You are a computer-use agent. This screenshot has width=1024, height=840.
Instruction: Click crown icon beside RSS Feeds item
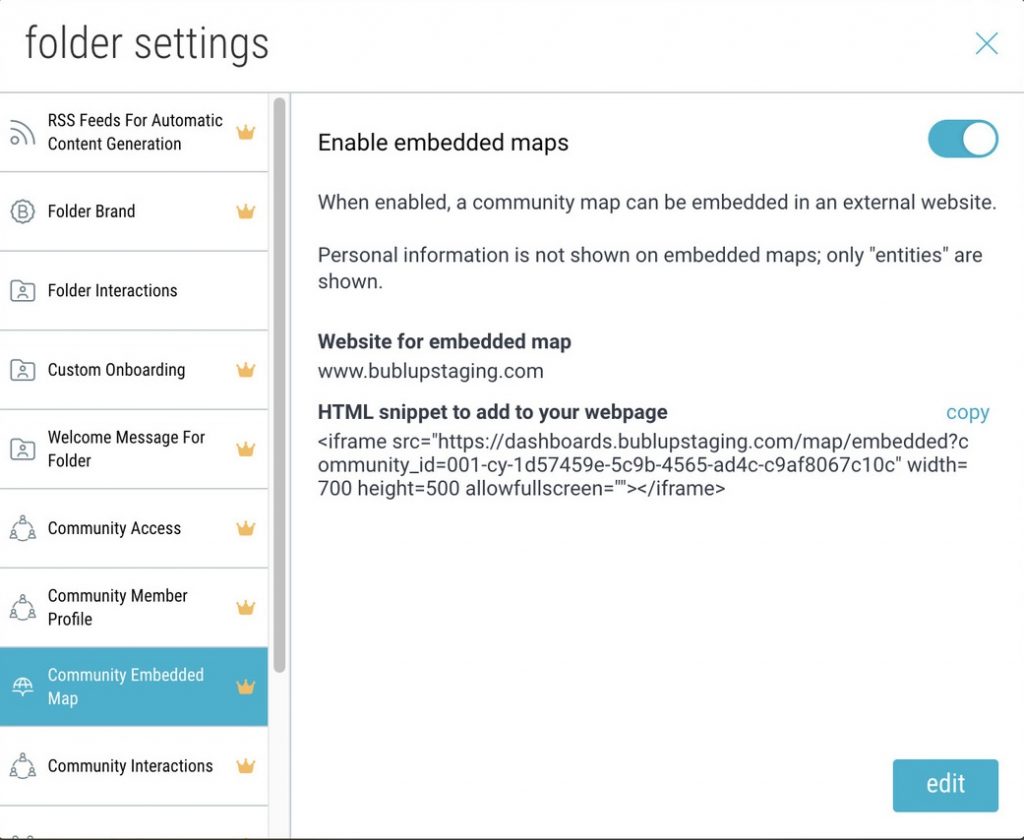[x=245, y=132]
